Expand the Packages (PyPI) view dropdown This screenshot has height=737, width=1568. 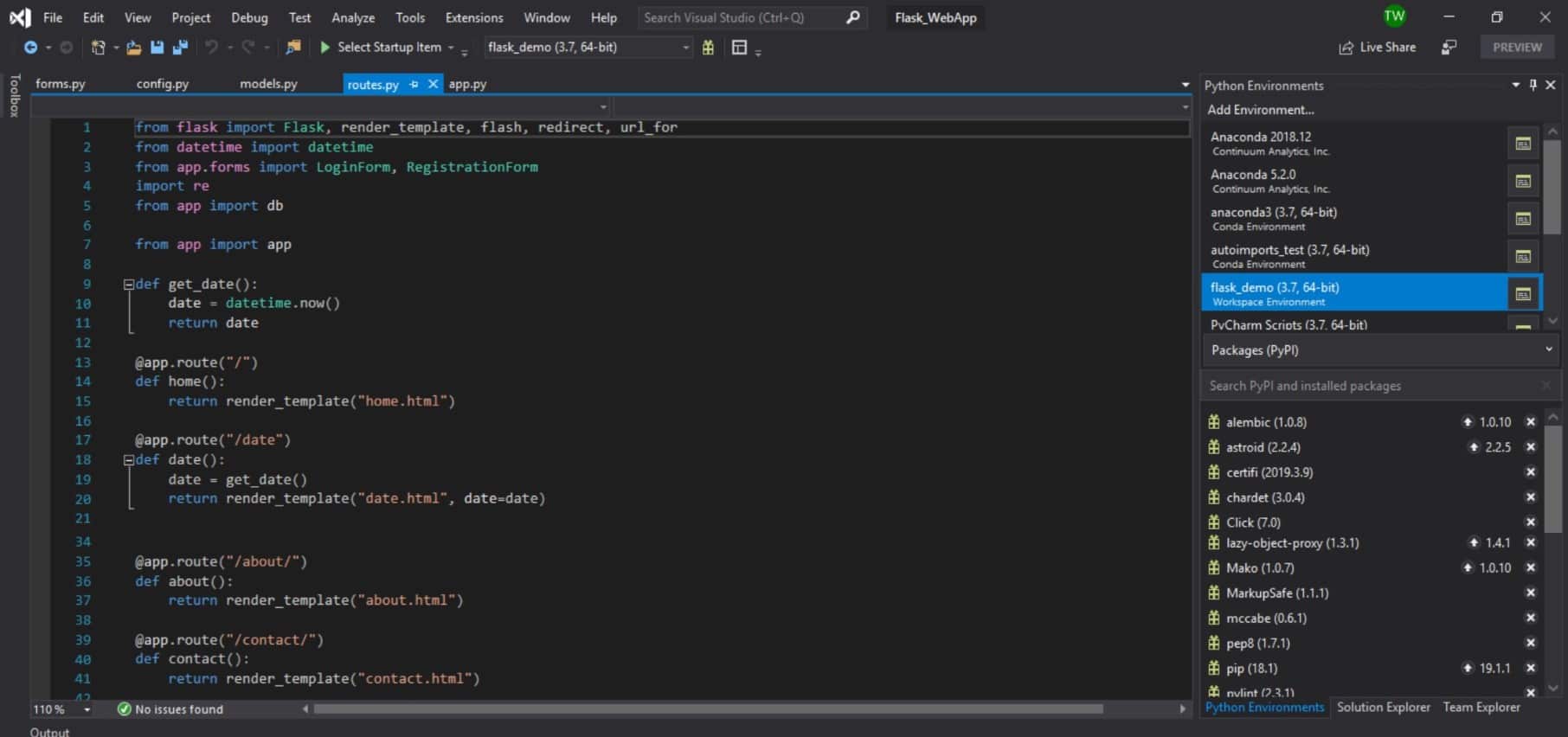coord(1549,349)
